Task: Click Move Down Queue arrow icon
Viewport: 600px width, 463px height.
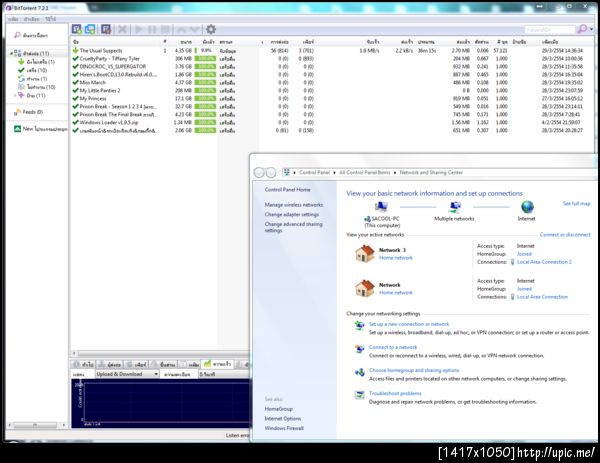Action: point(195,29)
